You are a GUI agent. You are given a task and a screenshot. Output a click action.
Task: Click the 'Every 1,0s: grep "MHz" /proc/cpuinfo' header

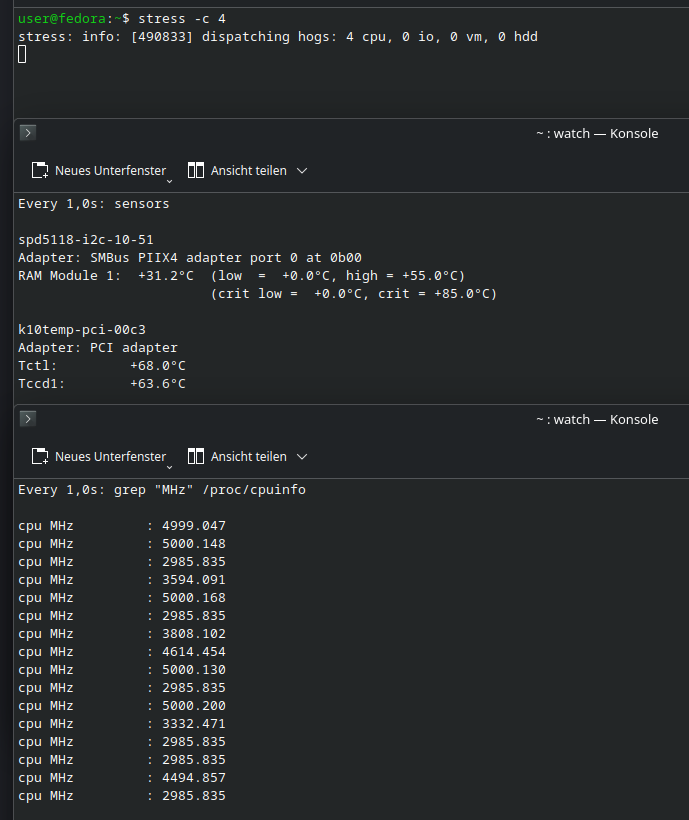coord(162,490)
